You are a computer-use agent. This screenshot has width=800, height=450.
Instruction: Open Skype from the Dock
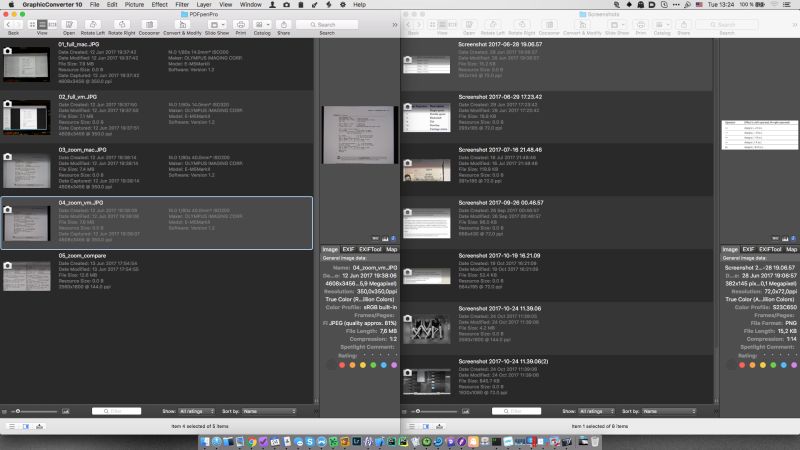[x=310, y=442]
